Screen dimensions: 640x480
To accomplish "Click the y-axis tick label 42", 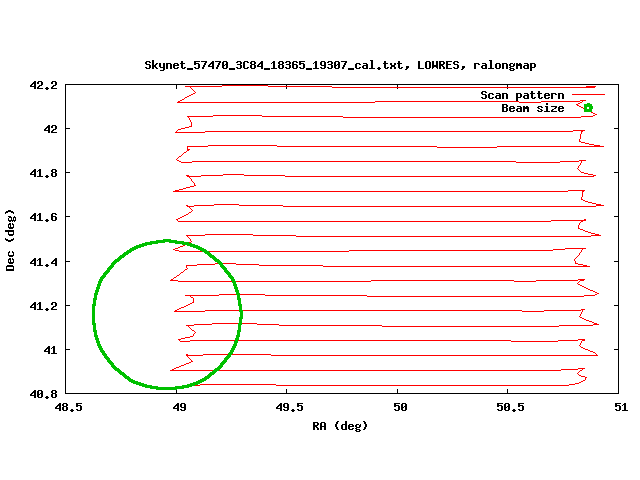I will tap(51, 129).
